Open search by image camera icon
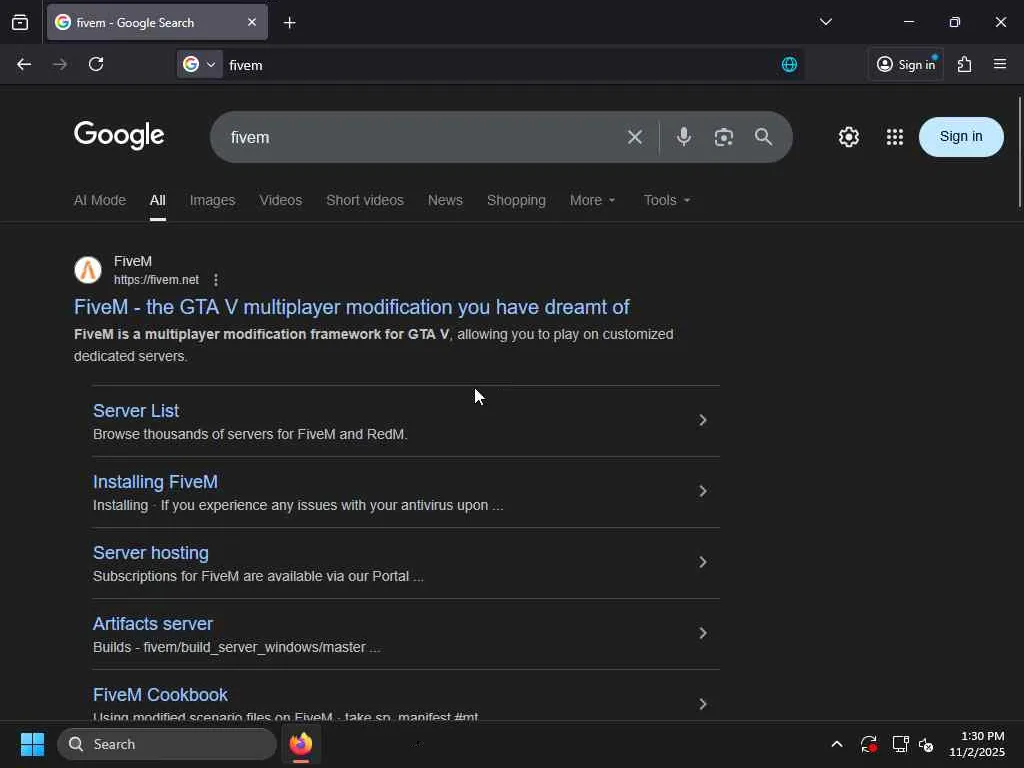 tap(724, 137)
